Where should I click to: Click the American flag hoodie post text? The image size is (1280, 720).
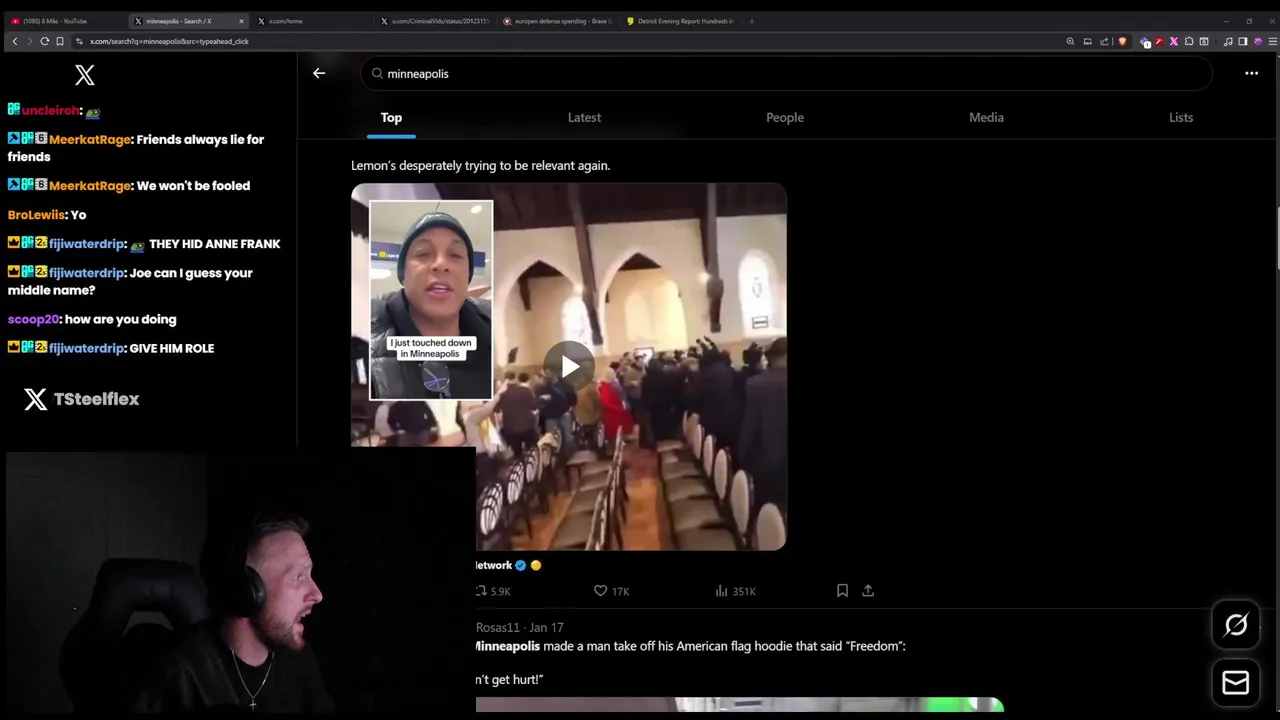(691, 646)
